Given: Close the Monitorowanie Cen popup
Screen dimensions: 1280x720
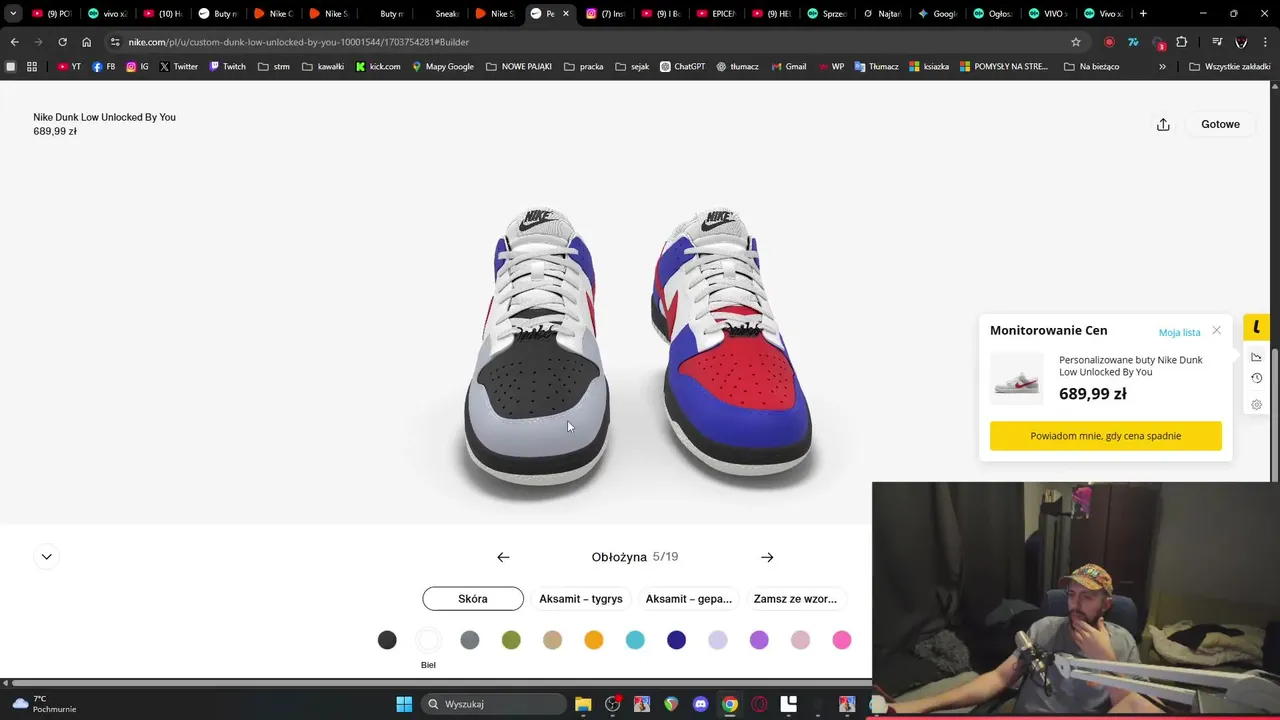Looking at the screenshot, I should (x=1216, y=330).
